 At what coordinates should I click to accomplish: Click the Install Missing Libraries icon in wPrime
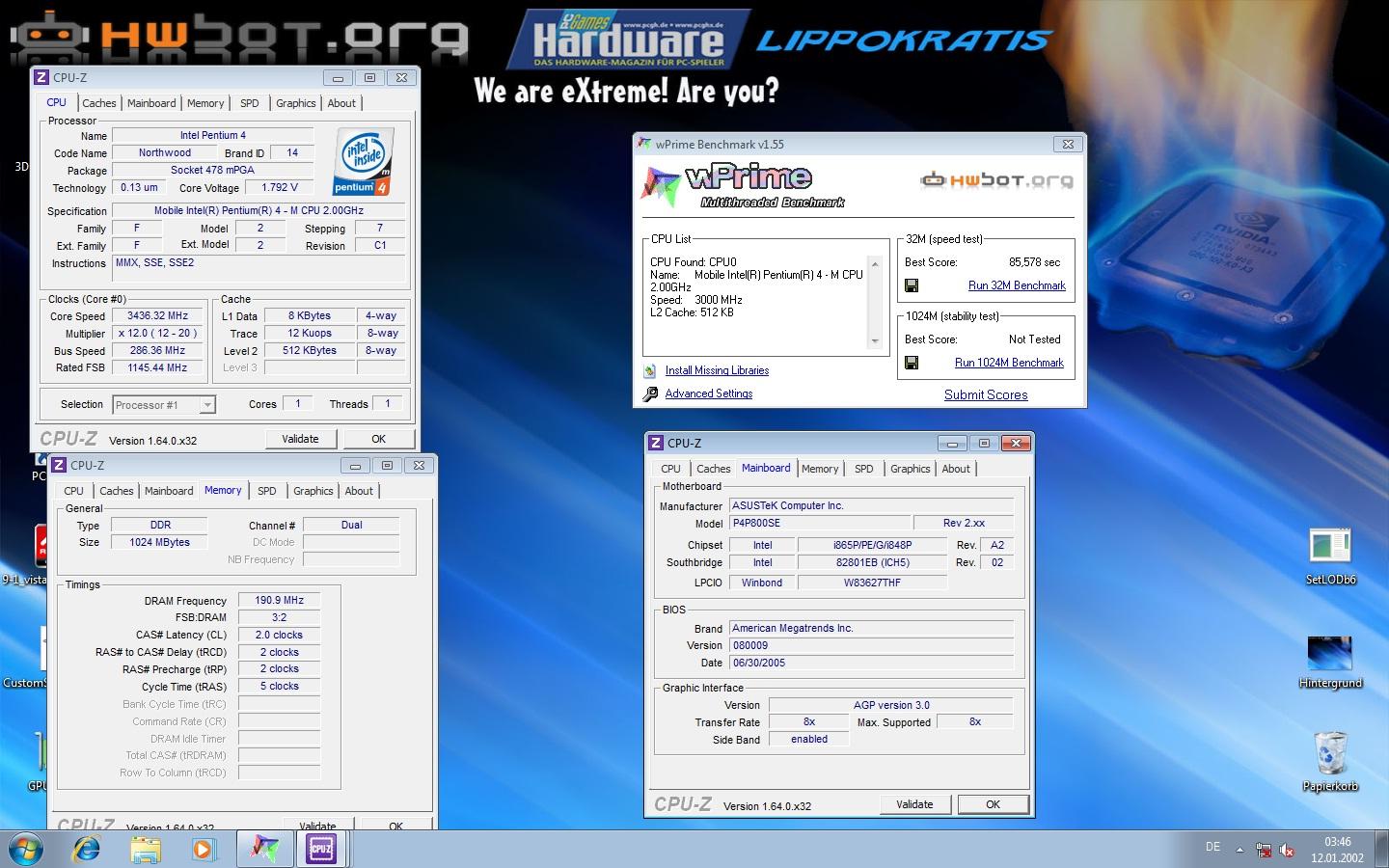coord(650,370)
